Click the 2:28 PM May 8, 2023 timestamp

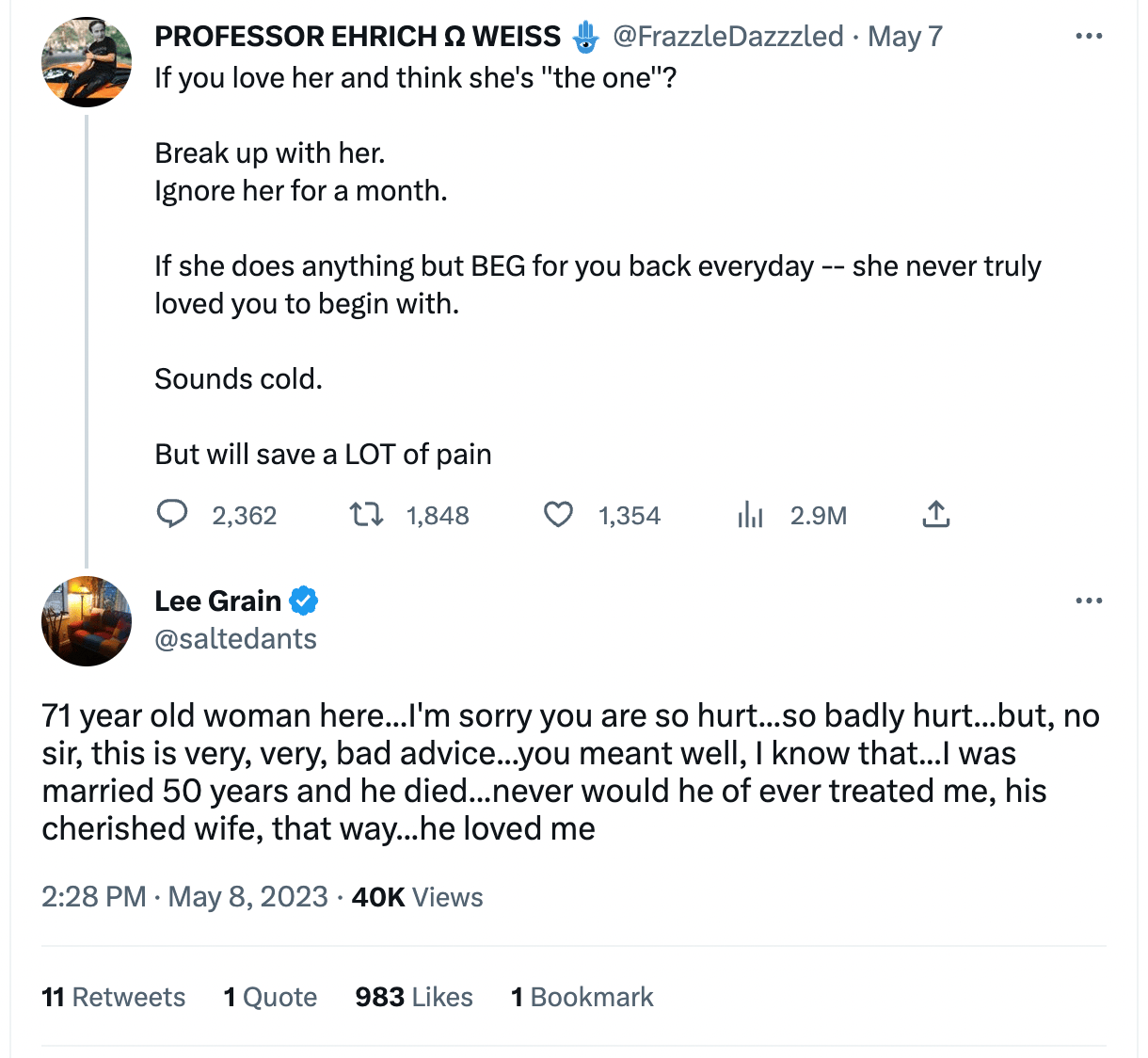[184, 897]
